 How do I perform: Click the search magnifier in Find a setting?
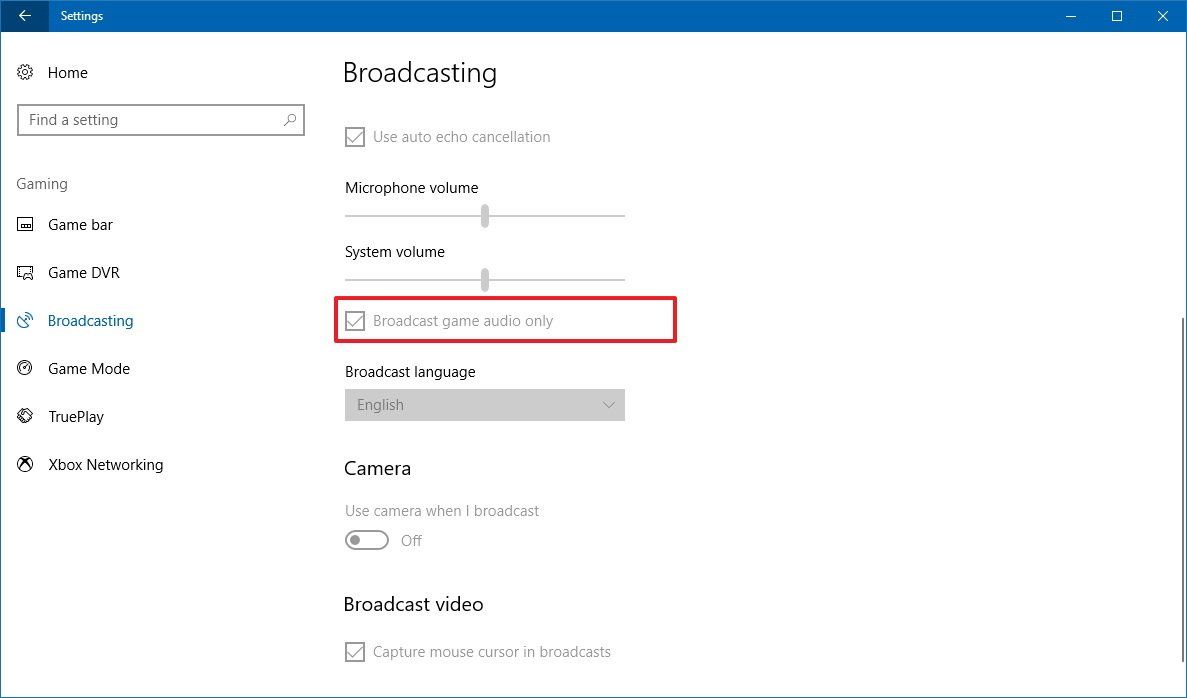click(290, 119)
